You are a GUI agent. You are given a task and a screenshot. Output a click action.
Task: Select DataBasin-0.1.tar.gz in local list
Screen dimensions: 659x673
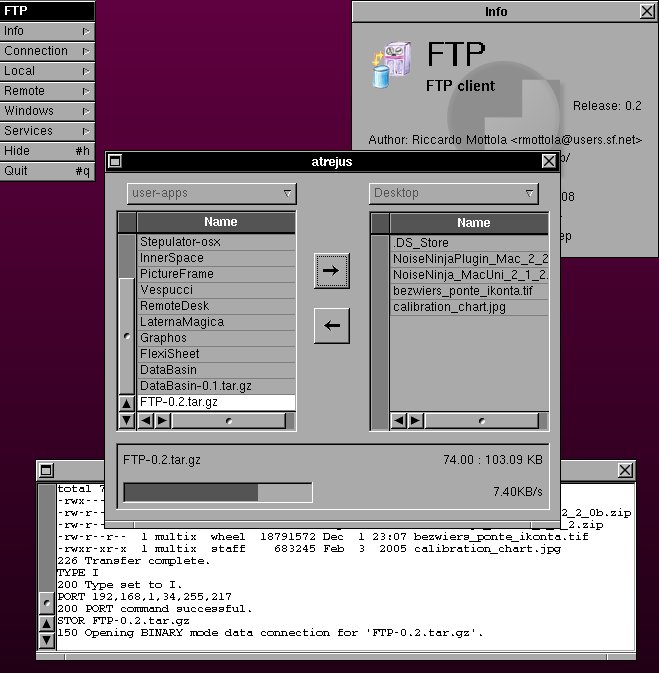click(x=216, y=386)
